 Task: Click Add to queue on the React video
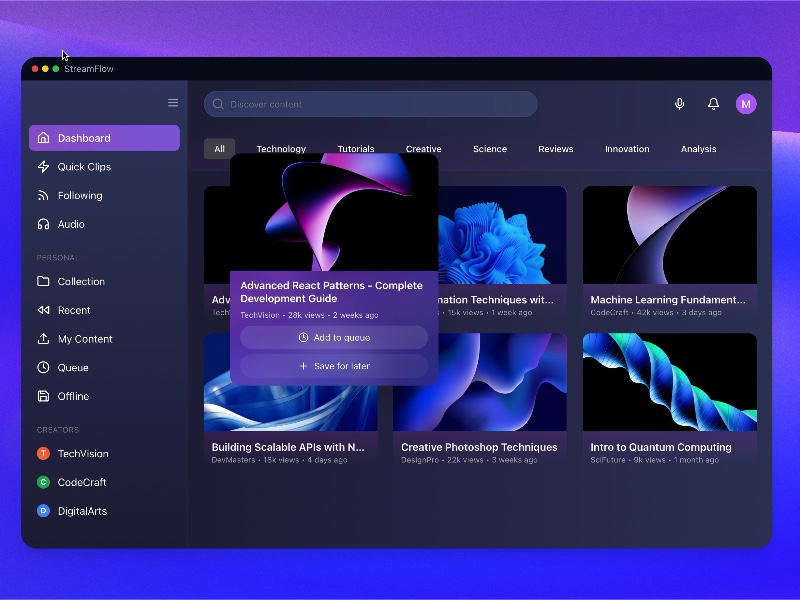click(x=334, y=337)
